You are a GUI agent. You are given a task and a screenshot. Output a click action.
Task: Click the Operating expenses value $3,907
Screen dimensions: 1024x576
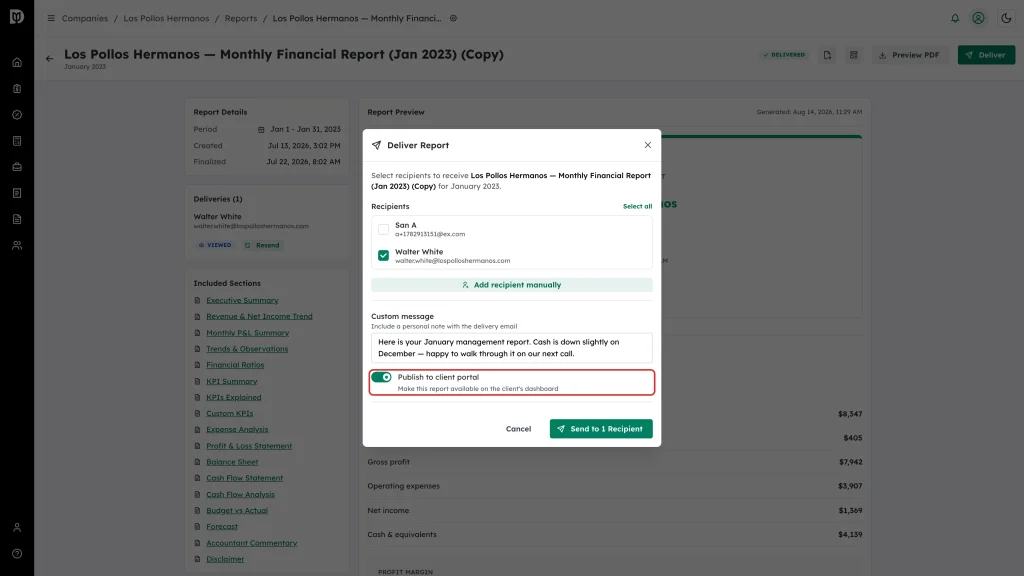tap(850, 487)
